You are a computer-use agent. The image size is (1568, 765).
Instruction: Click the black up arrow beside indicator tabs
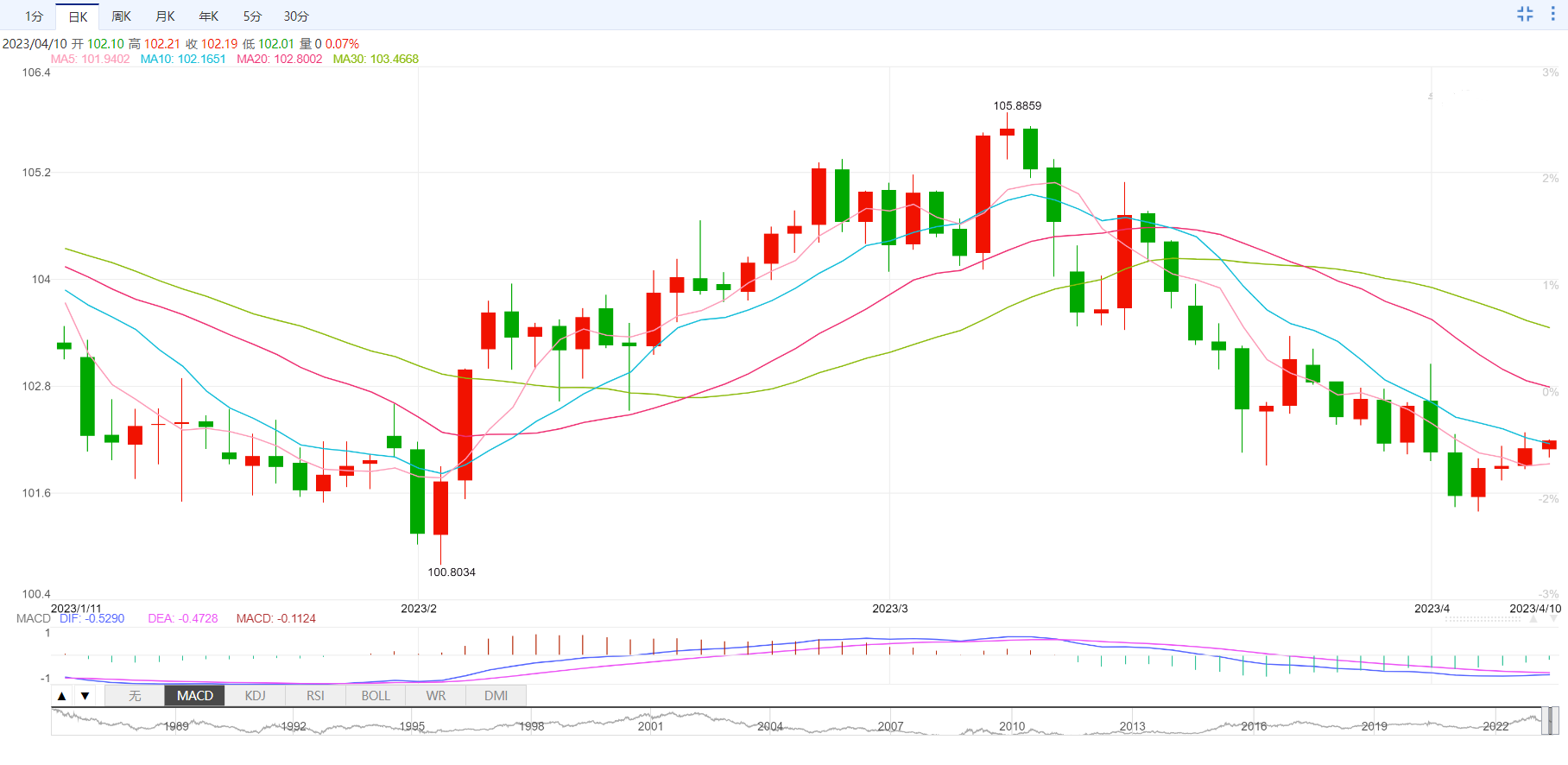tap(62, 696)
